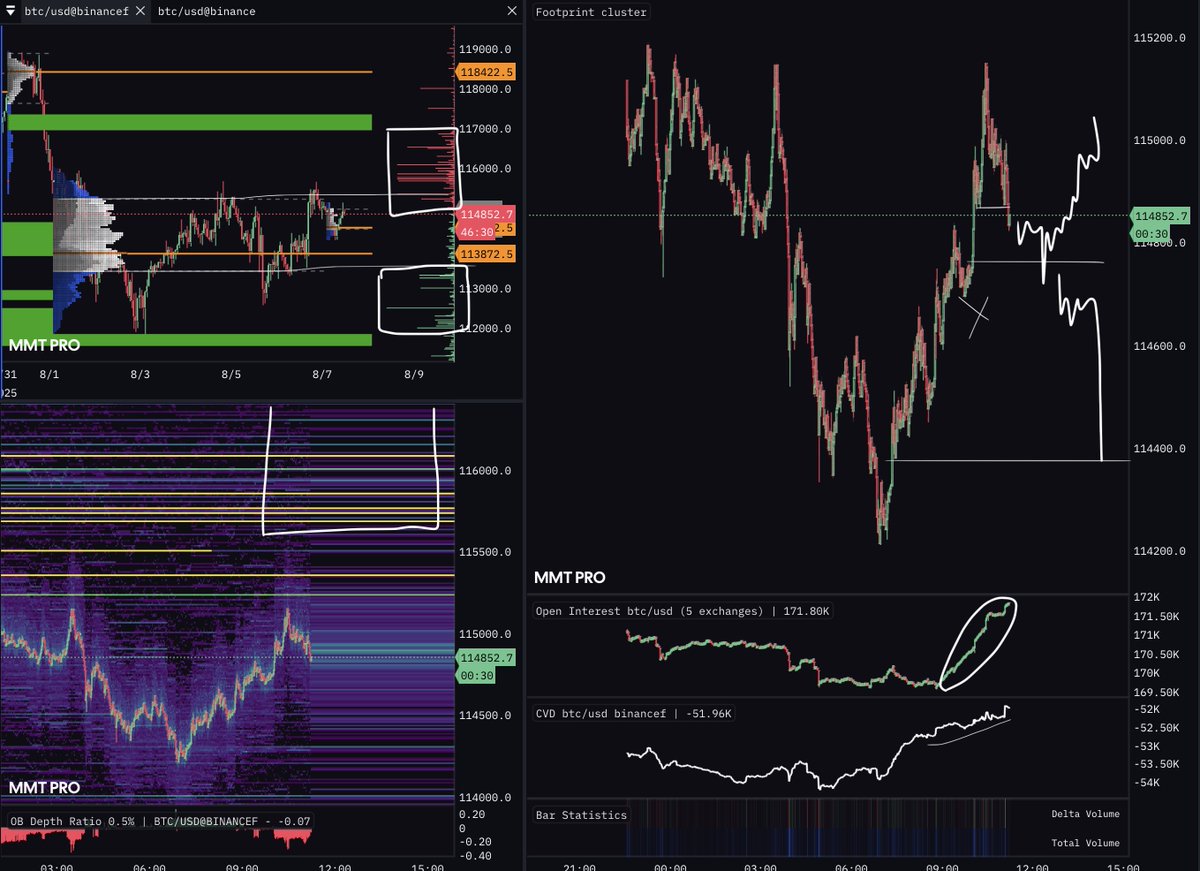Expand the chart layout dropdown arrow
This screenshot has width=1200, height=871.
coord(13,12)
